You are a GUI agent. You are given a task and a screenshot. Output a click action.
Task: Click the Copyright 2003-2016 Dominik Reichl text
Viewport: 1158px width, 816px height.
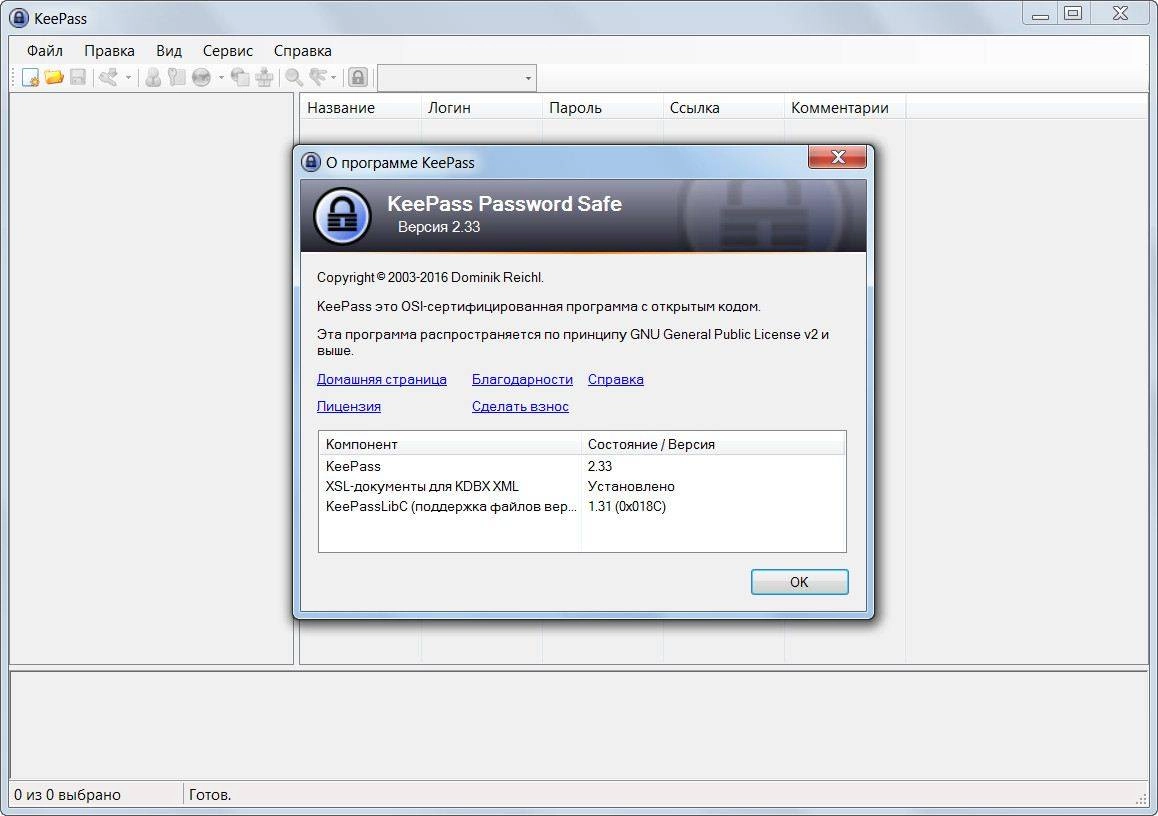pos(430,278)
